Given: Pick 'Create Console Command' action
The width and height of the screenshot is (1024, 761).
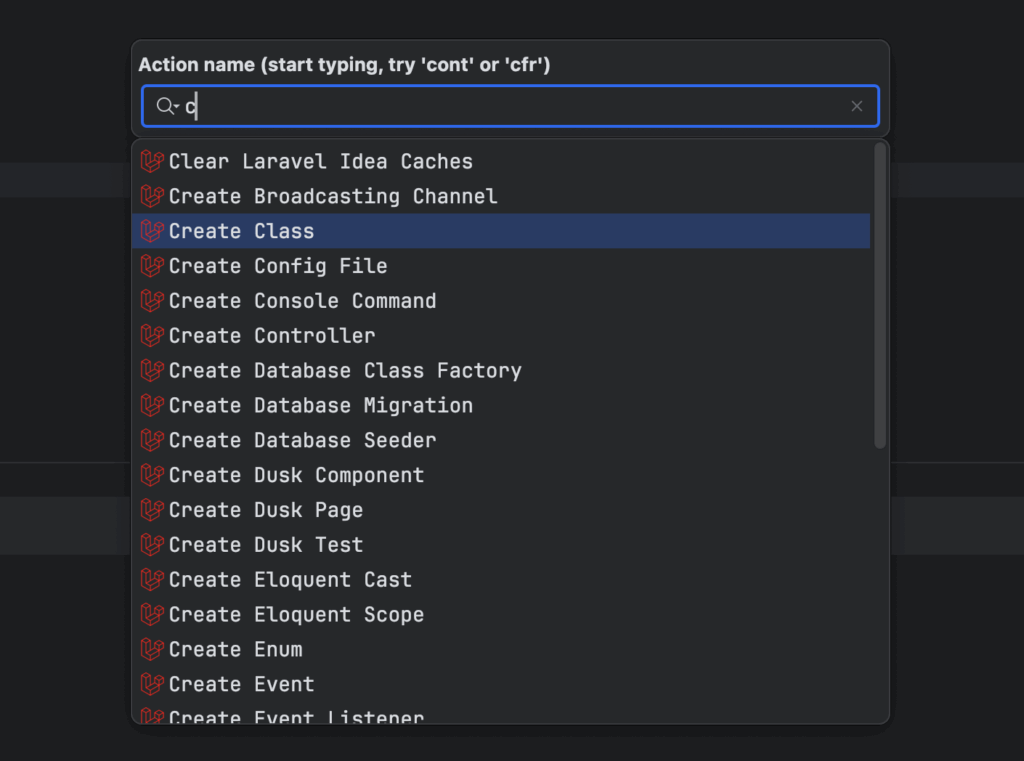Looking at the screenshot, I should click(501, 300).
